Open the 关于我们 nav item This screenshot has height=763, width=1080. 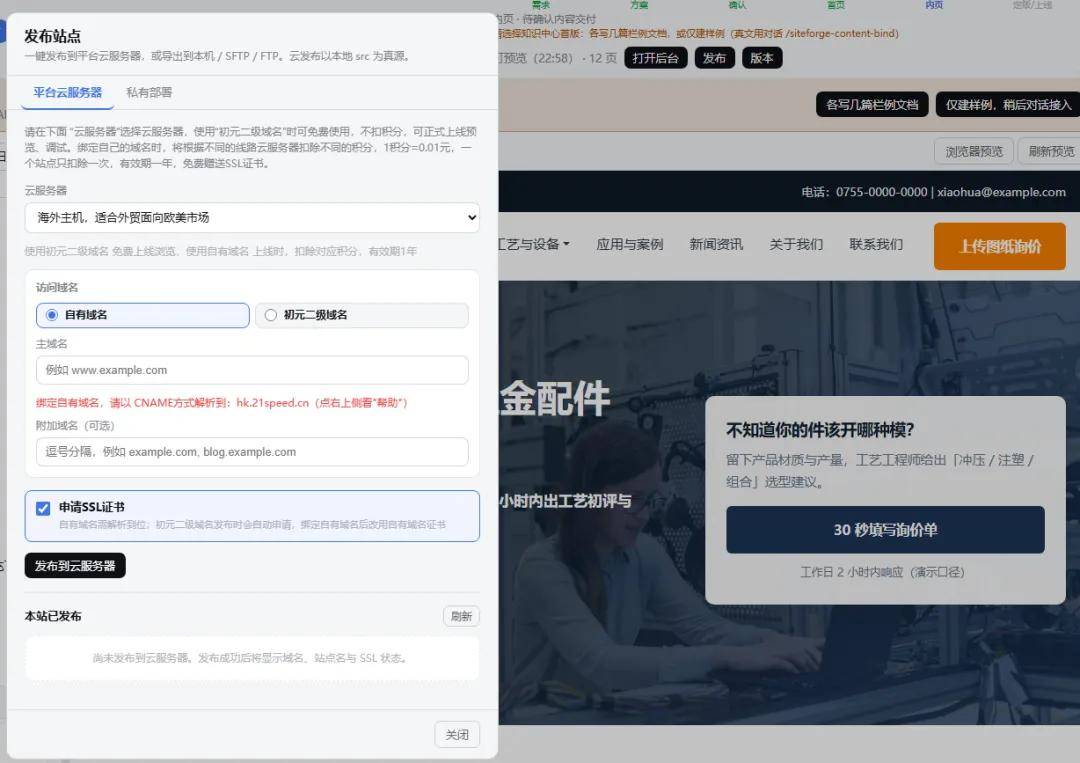coord(796,244)
